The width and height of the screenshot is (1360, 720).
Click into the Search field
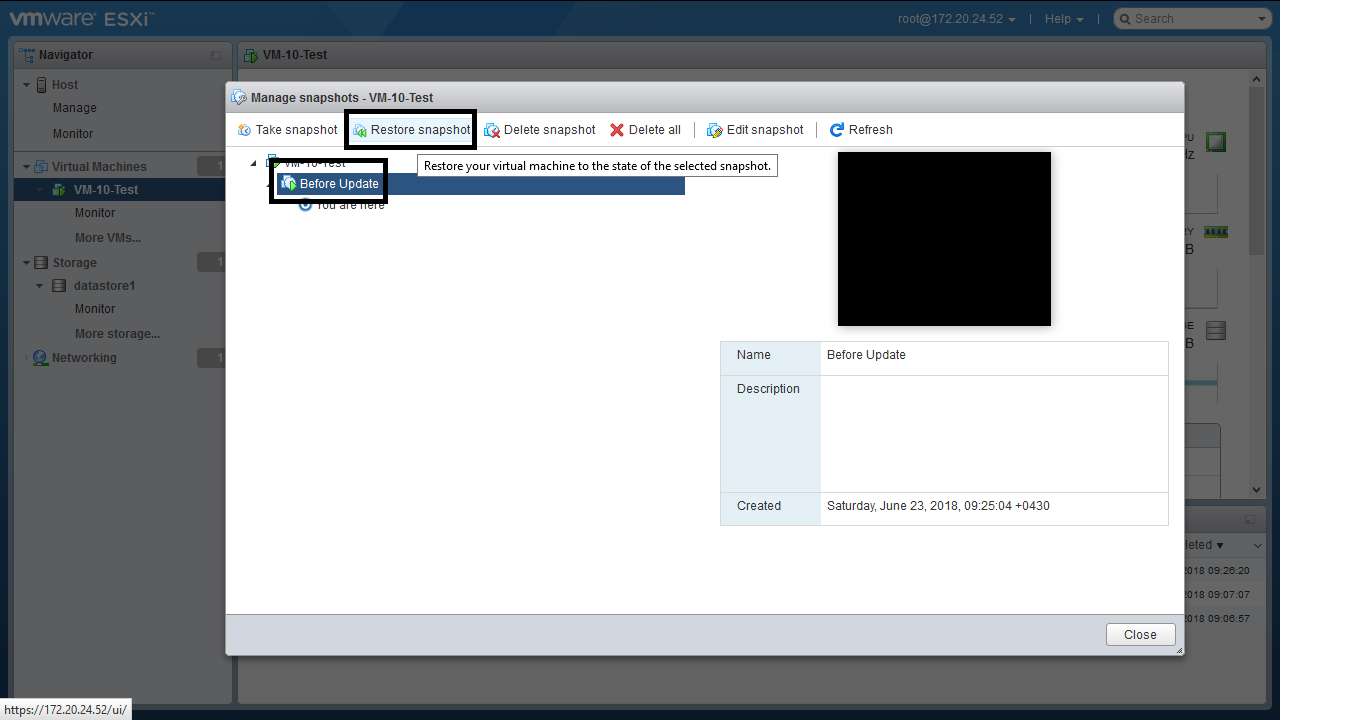(x=1190, y=19)
